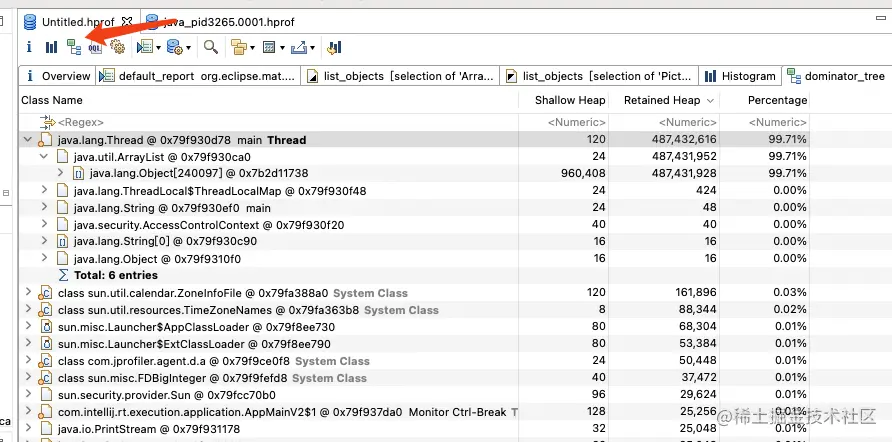Expand the sun.security.provider.Sun node
This screenshot has width=892, height=442.
28,394
